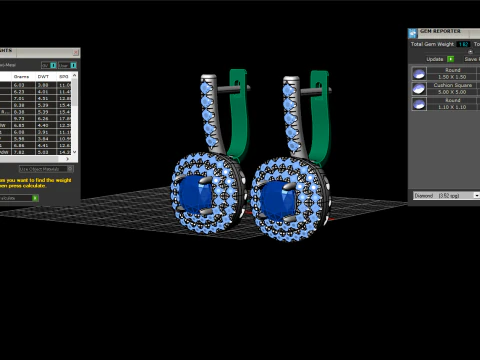Click the left earring's blue center stone
The height and width of the screenshot is (360, 480).
click(195, 195)
